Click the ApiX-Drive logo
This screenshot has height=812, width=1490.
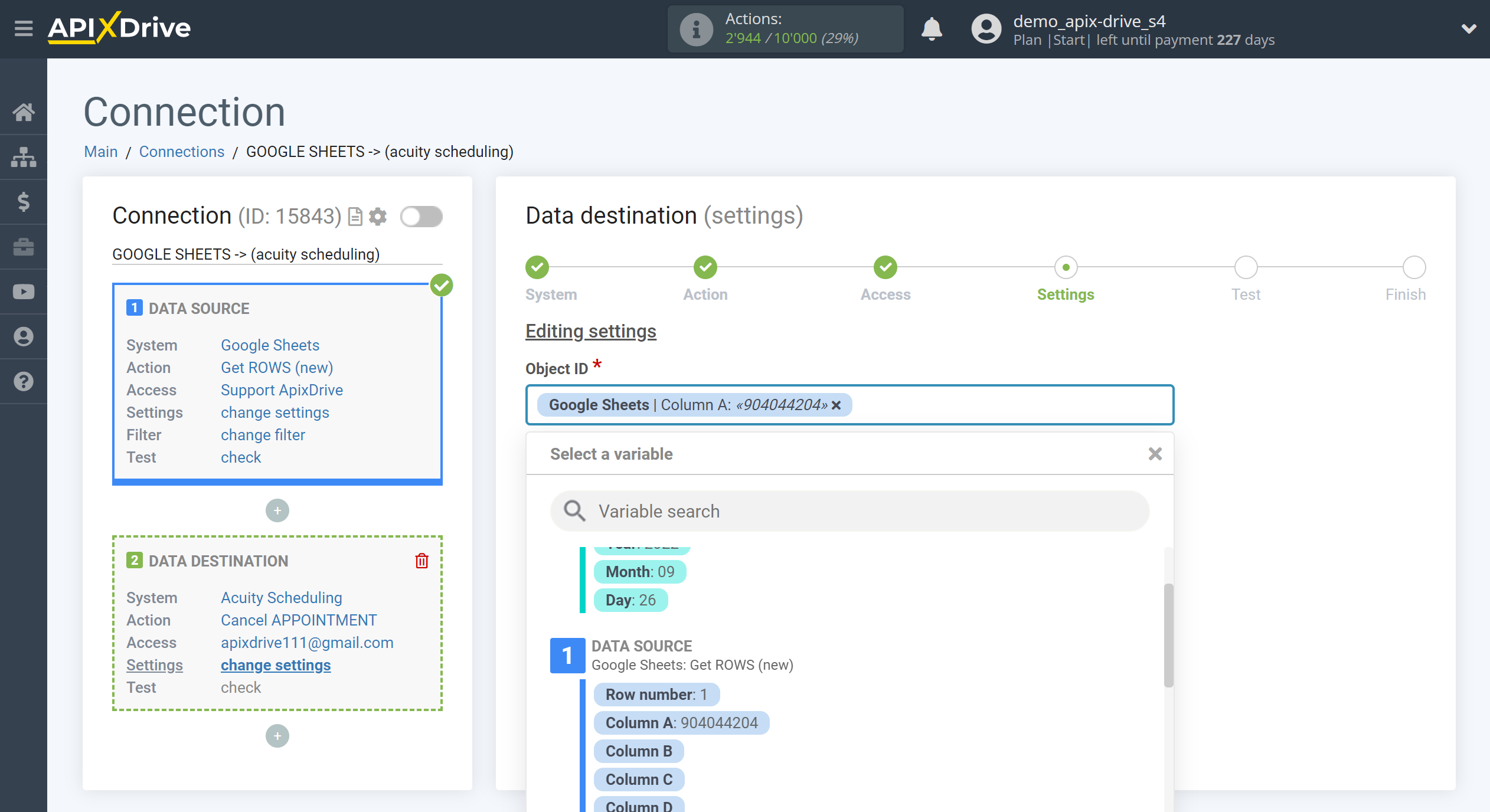tap(119, 28)
